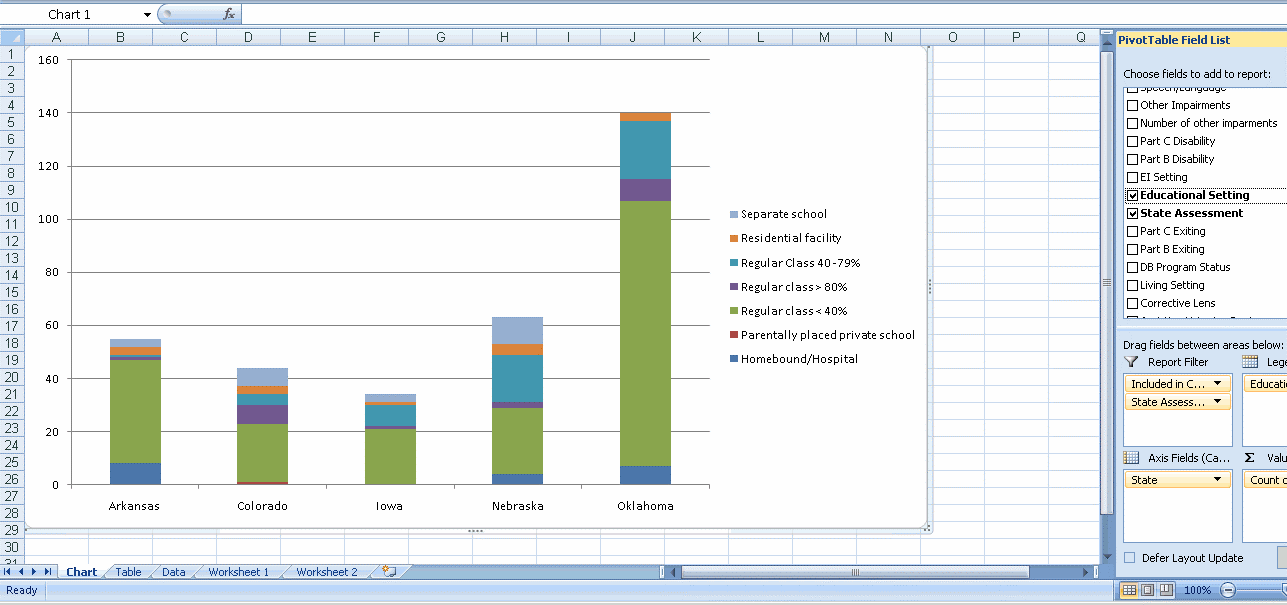Enable Defer Layout Update
The height and width of the screenshot is (605, 1287).
tap(1128, 557)
